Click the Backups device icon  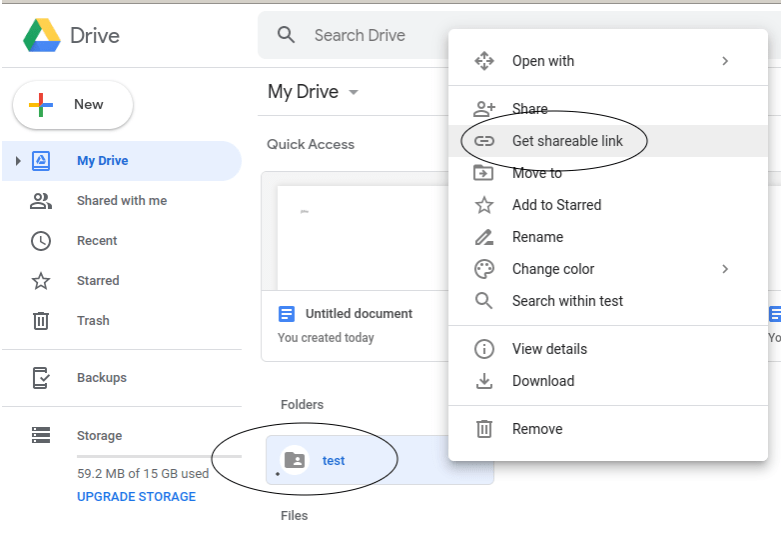tap(41, 378)
